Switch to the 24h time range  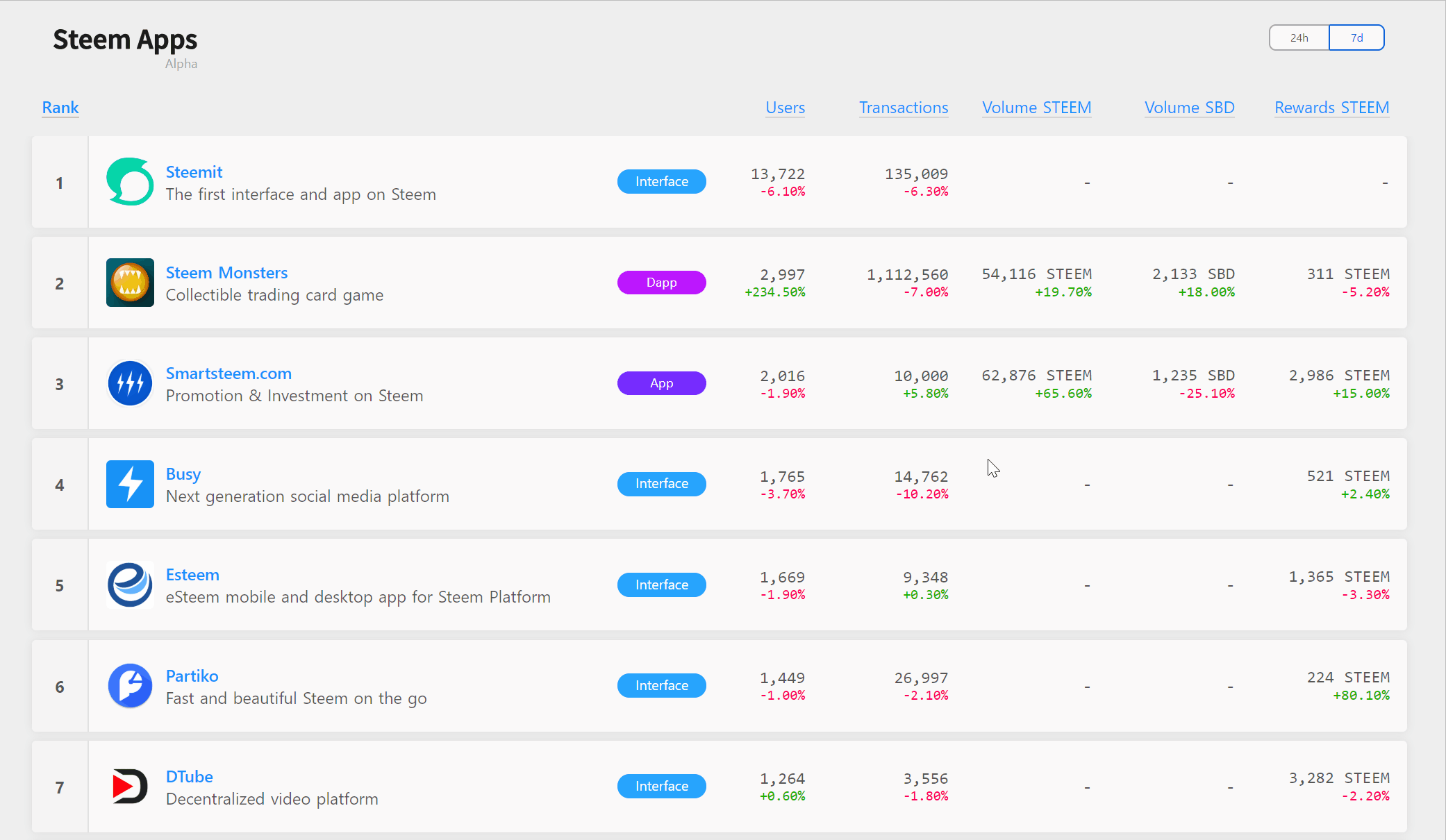click(1299, 37)
